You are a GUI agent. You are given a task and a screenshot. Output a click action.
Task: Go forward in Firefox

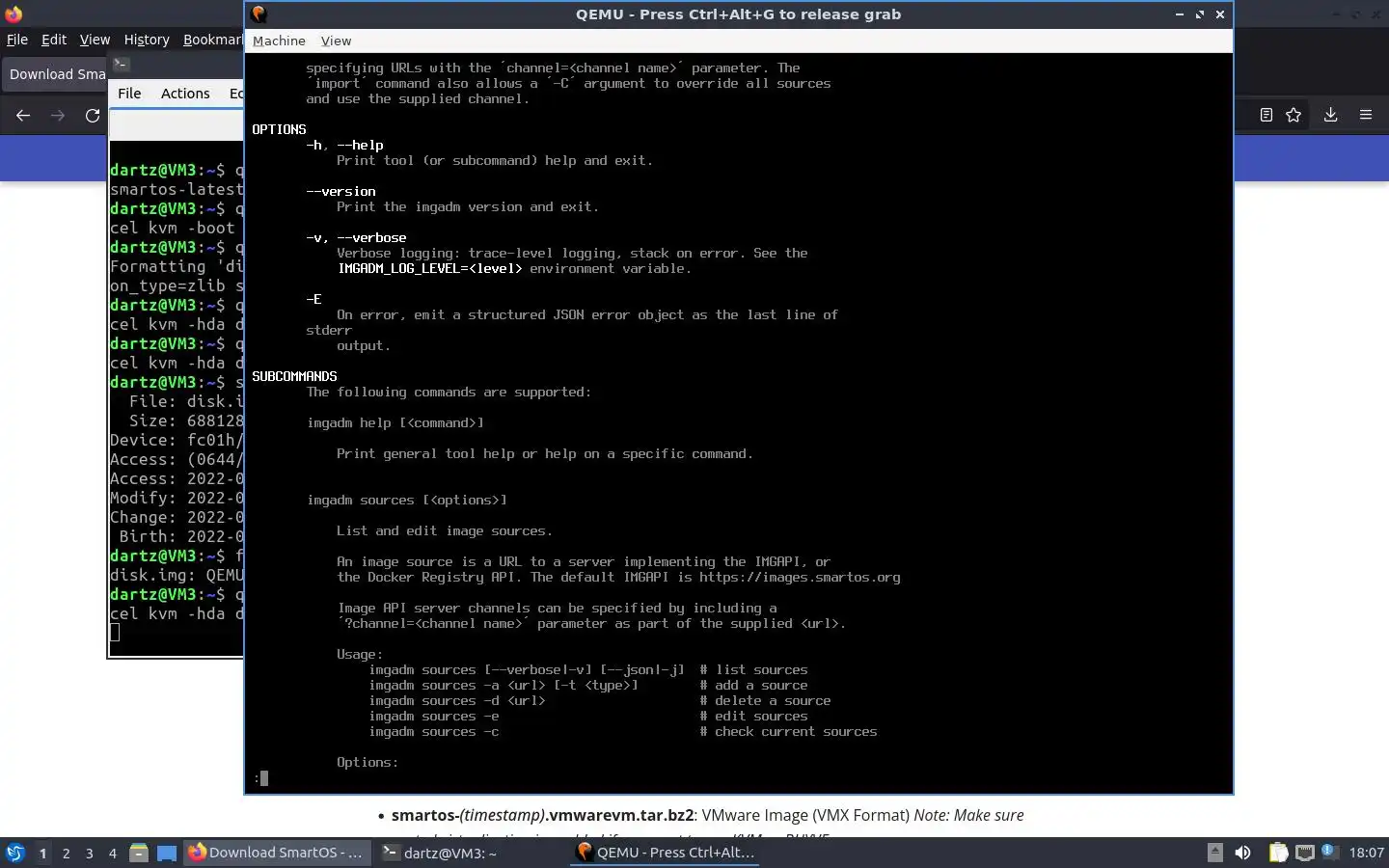pyautogui.click(x=58, y=116)
